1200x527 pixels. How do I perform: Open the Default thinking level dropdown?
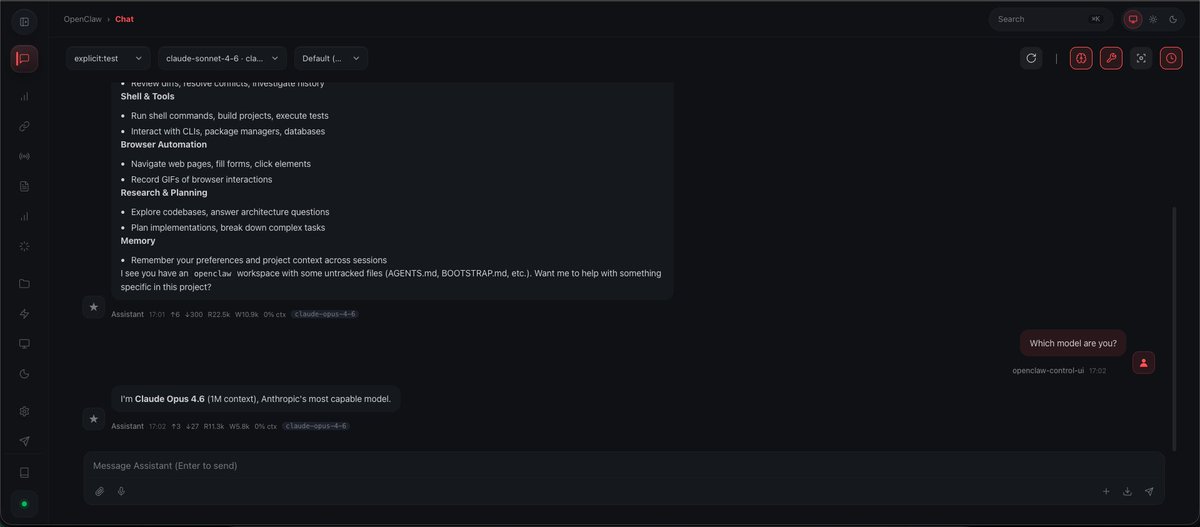tap(331, 58)
